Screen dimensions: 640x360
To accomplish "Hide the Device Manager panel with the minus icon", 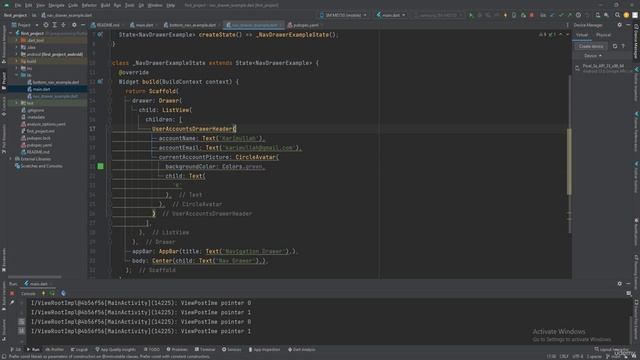I will coord(629,25).
